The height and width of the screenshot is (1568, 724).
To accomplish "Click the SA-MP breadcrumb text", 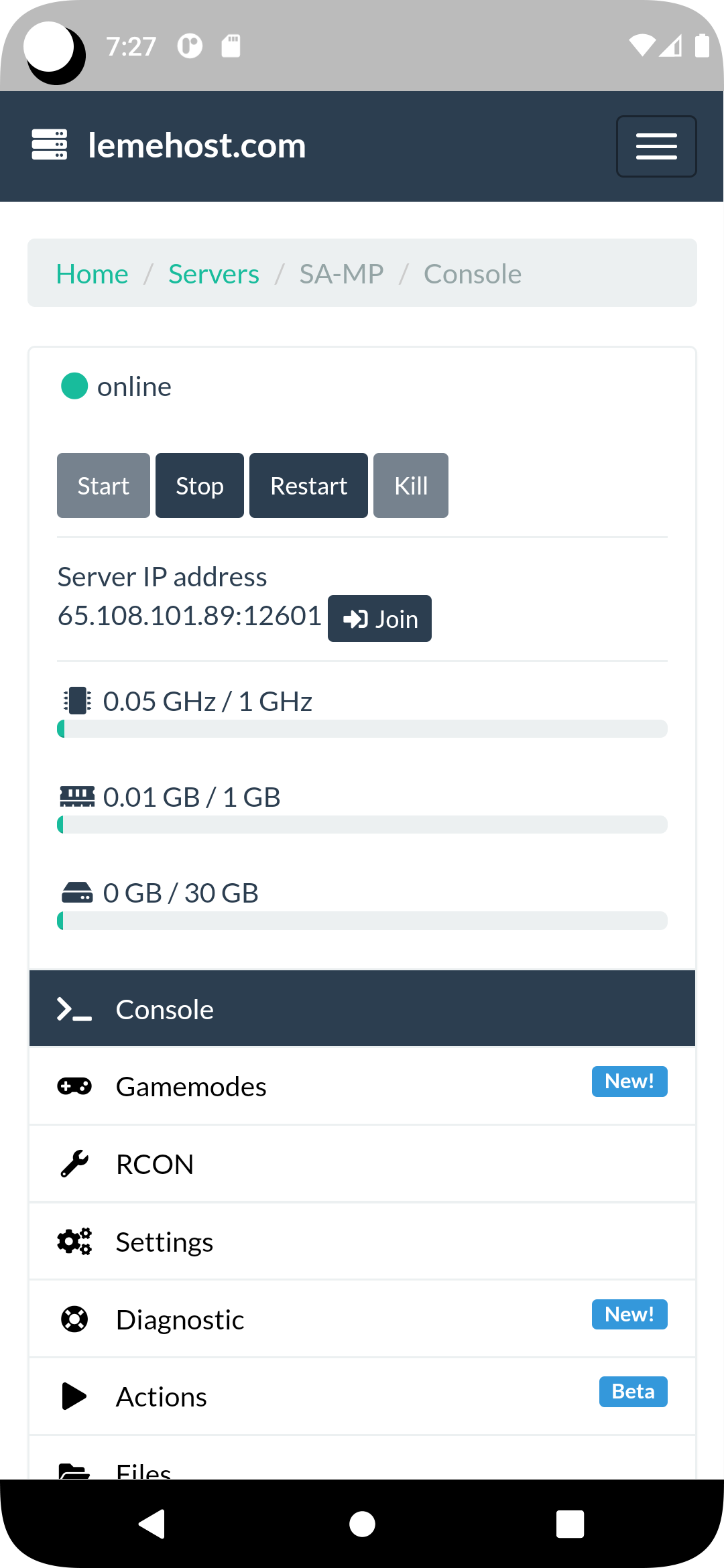I will click(341, 273).
